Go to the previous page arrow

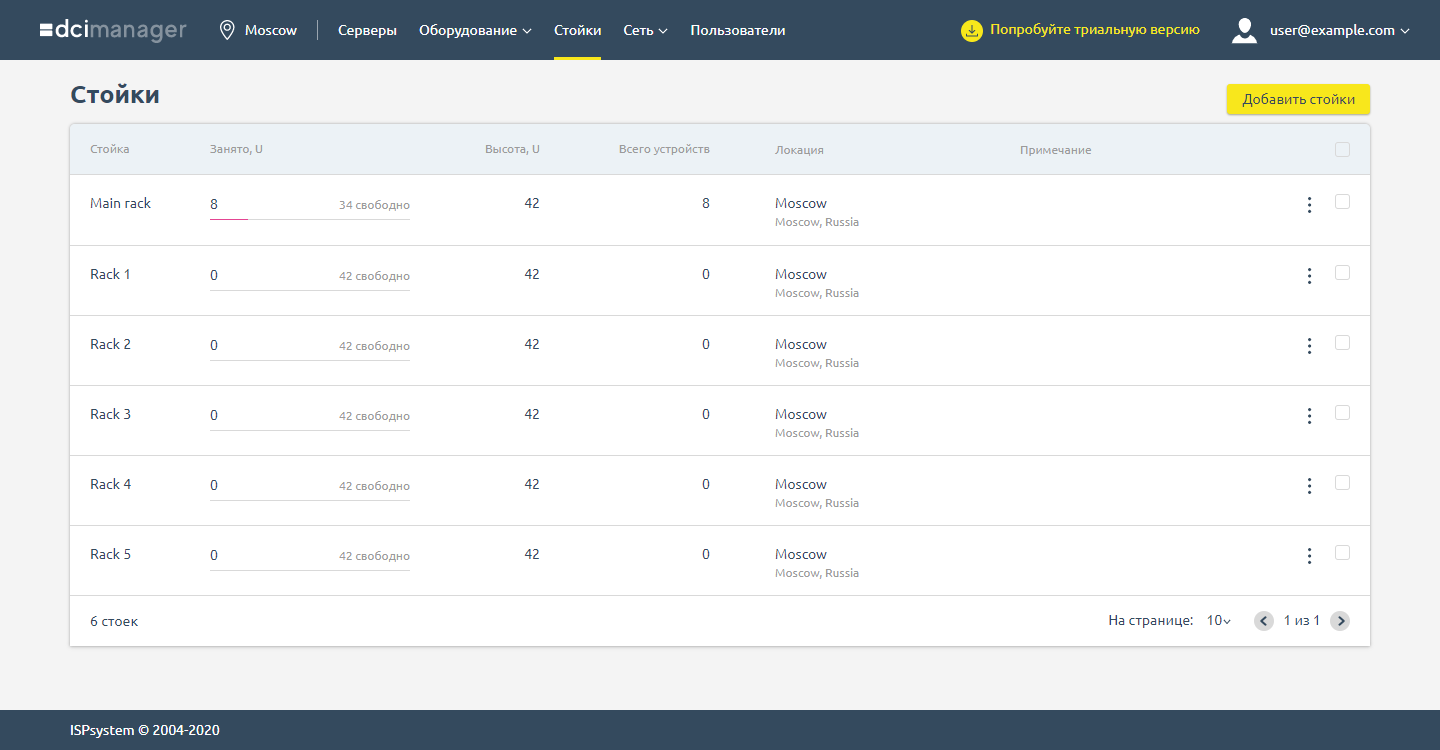tap(1264, 621)
